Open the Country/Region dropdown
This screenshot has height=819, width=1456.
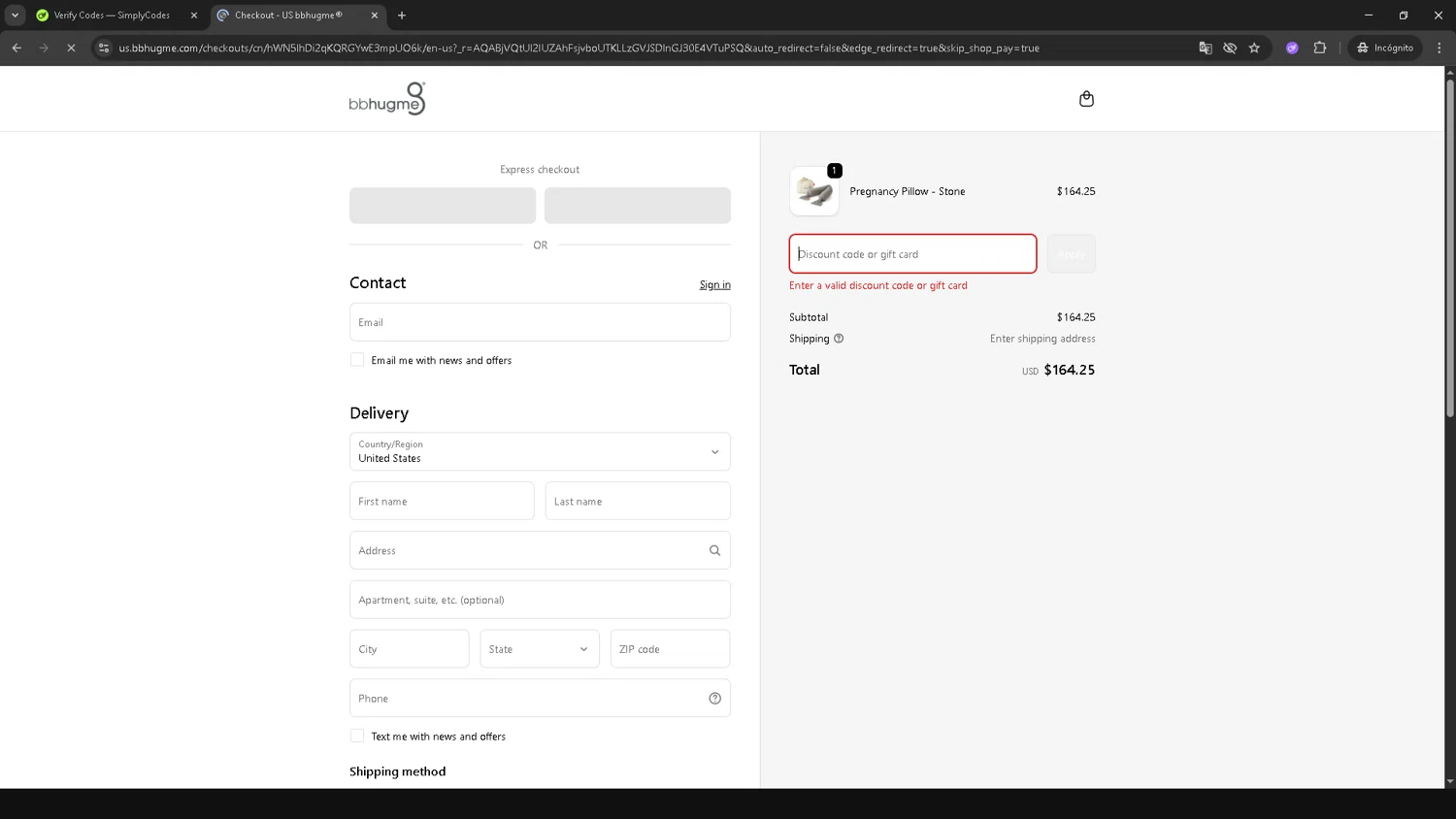(x=540, y=451)
